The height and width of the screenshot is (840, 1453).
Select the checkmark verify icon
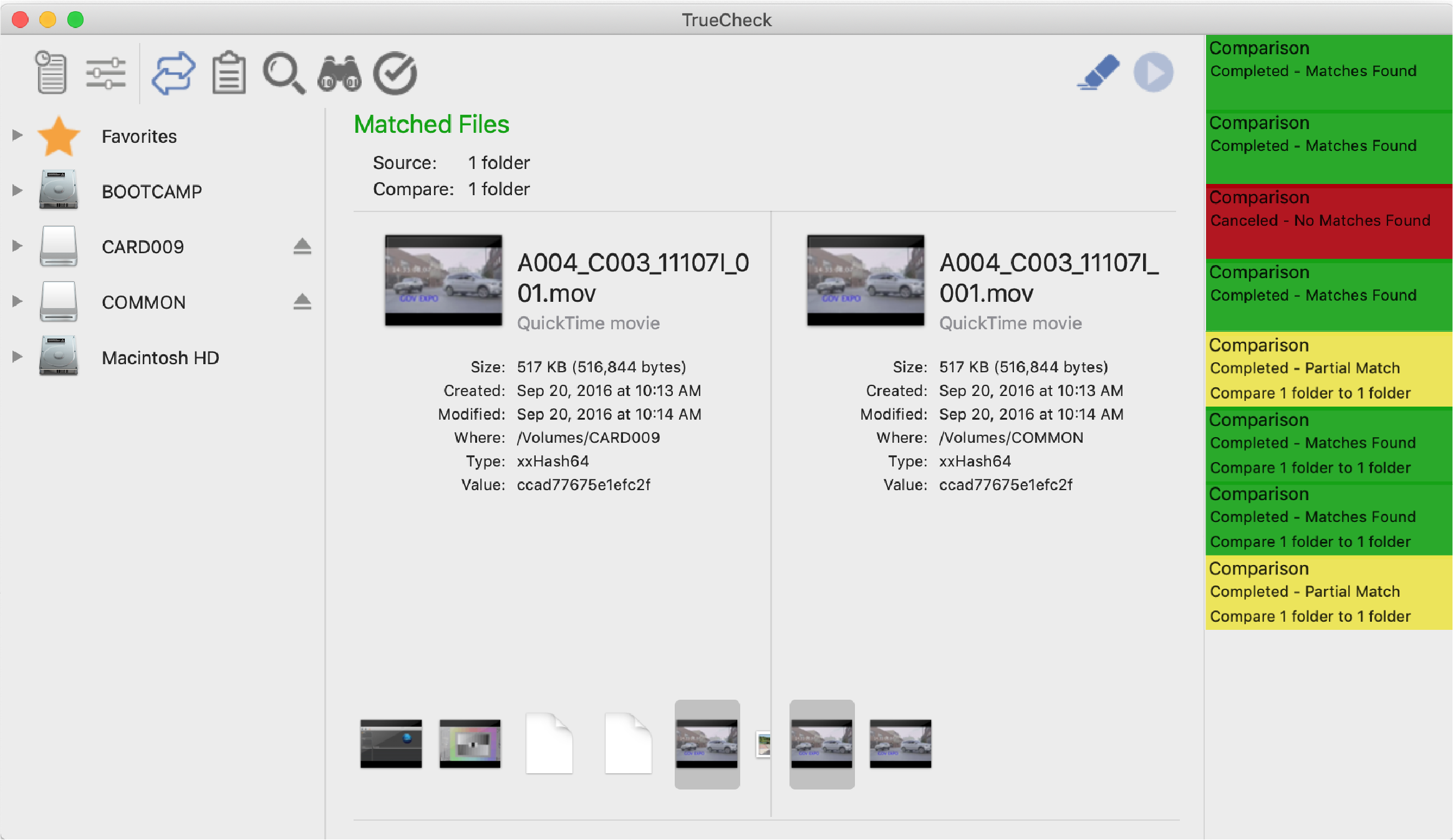click(395, 72)
